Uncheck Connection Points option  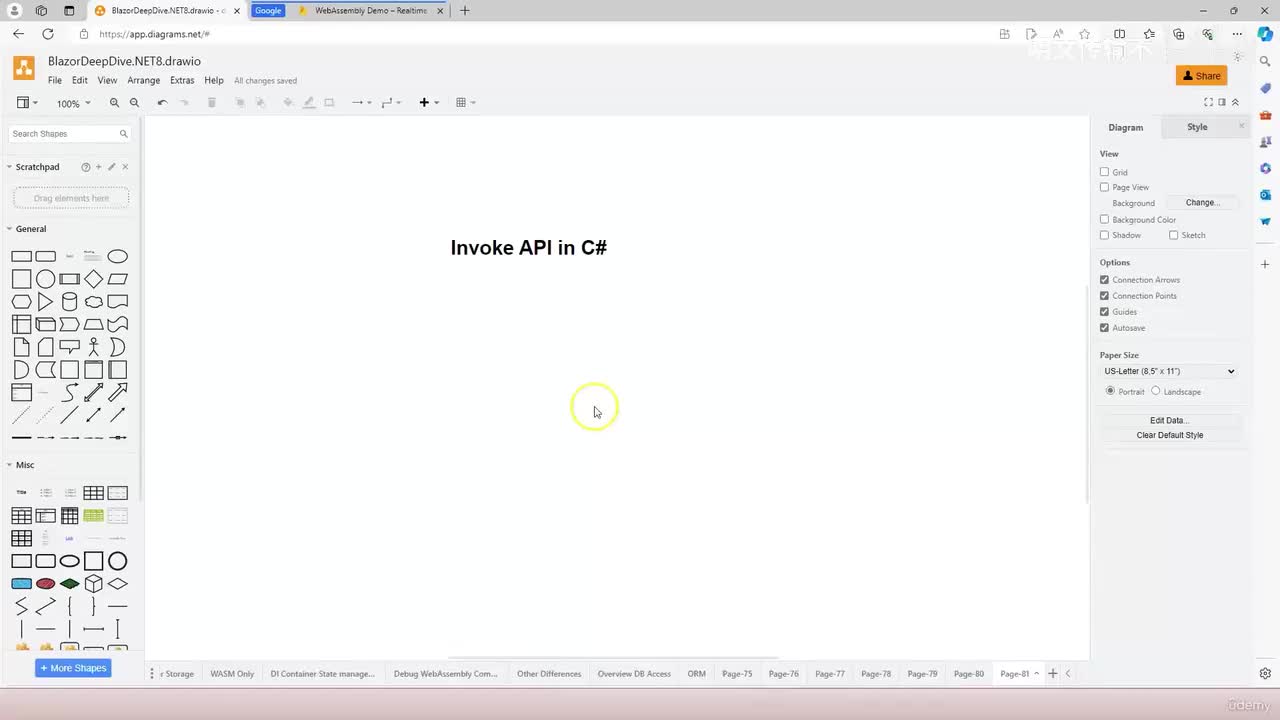(x=1104, y=296)
